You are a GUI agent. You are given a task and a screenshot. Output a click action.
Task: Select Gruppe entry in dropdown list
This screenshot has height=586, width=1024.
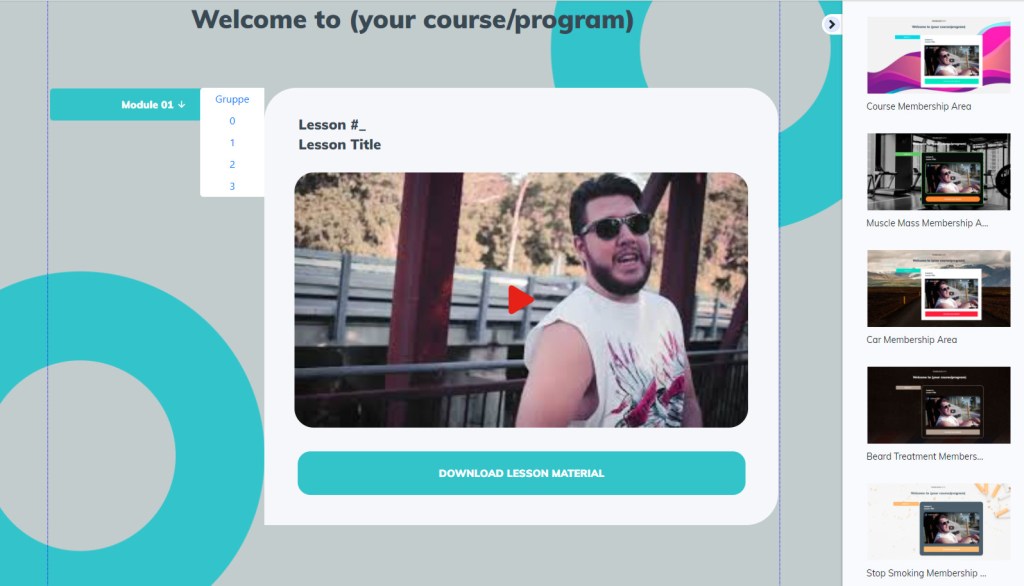coord(232,99)
